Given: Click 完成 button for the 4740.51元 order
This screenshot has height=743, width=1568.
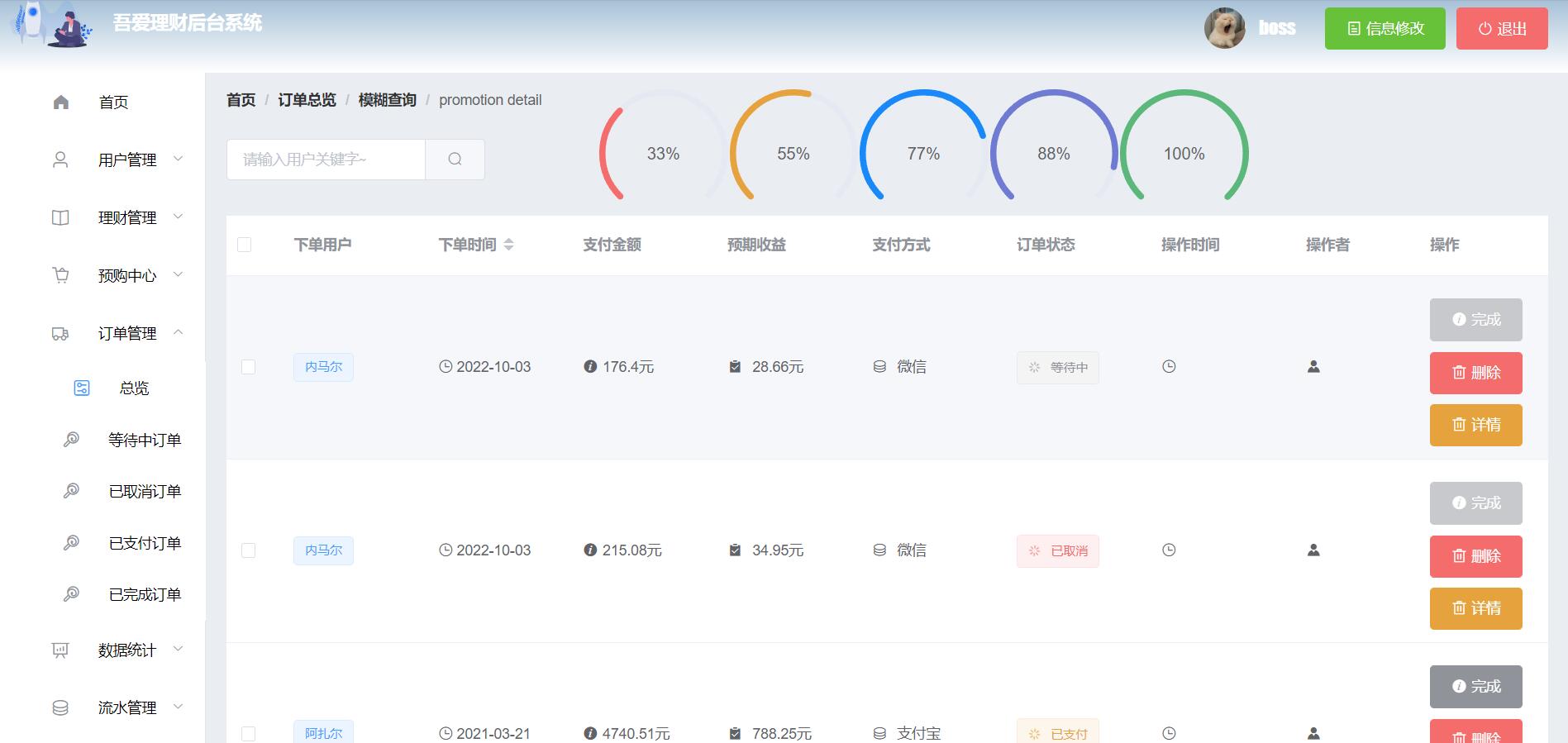Looking at the screenshot, I should point(1475,687).
